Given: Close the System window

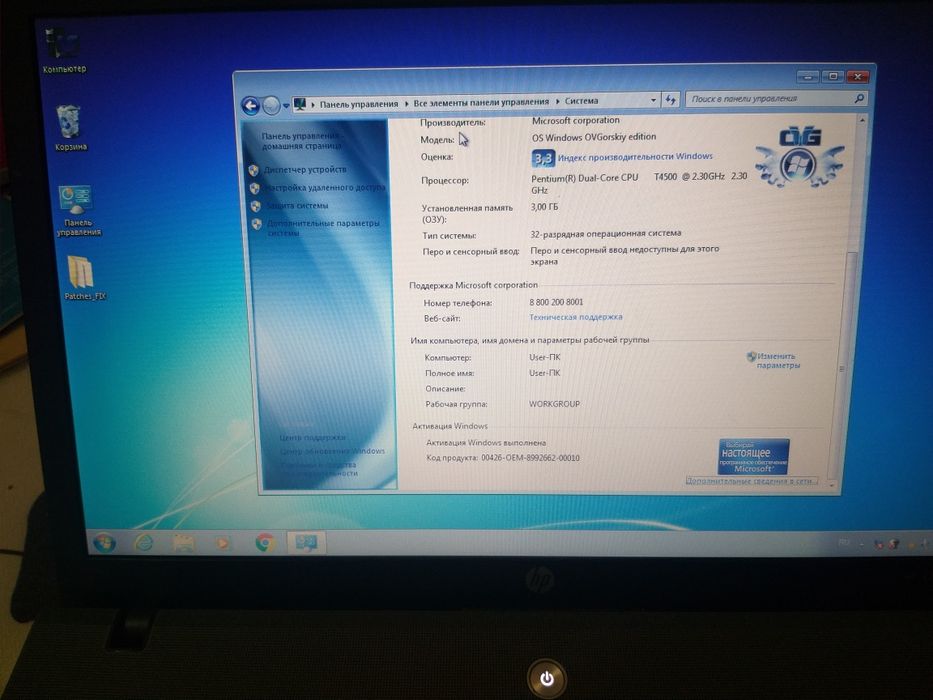Looking at the screenshot, I should (x=857, y=76).
